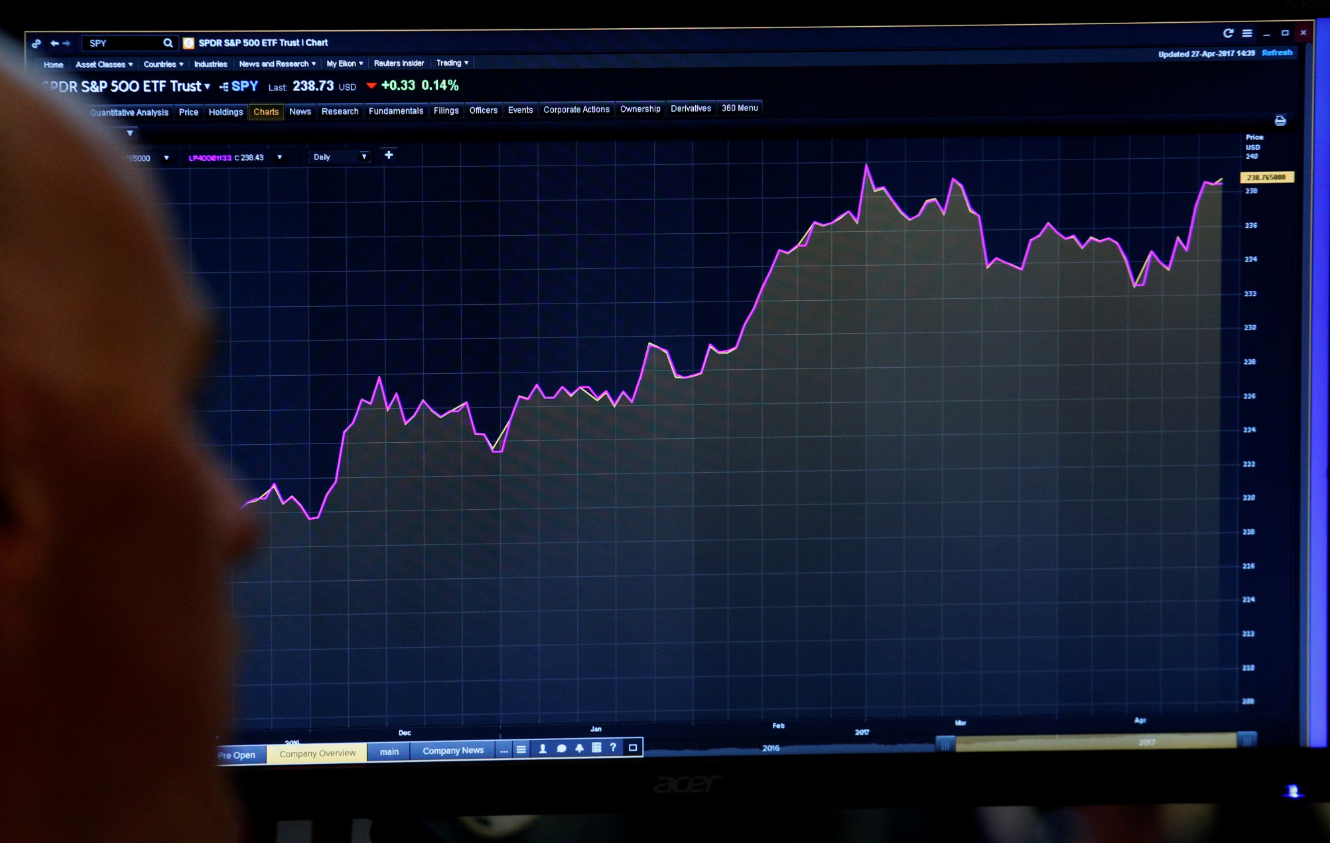Click the plus icon to add a chart series
The width and height of the screenshot is (1330, 843).
pos(389,156)
